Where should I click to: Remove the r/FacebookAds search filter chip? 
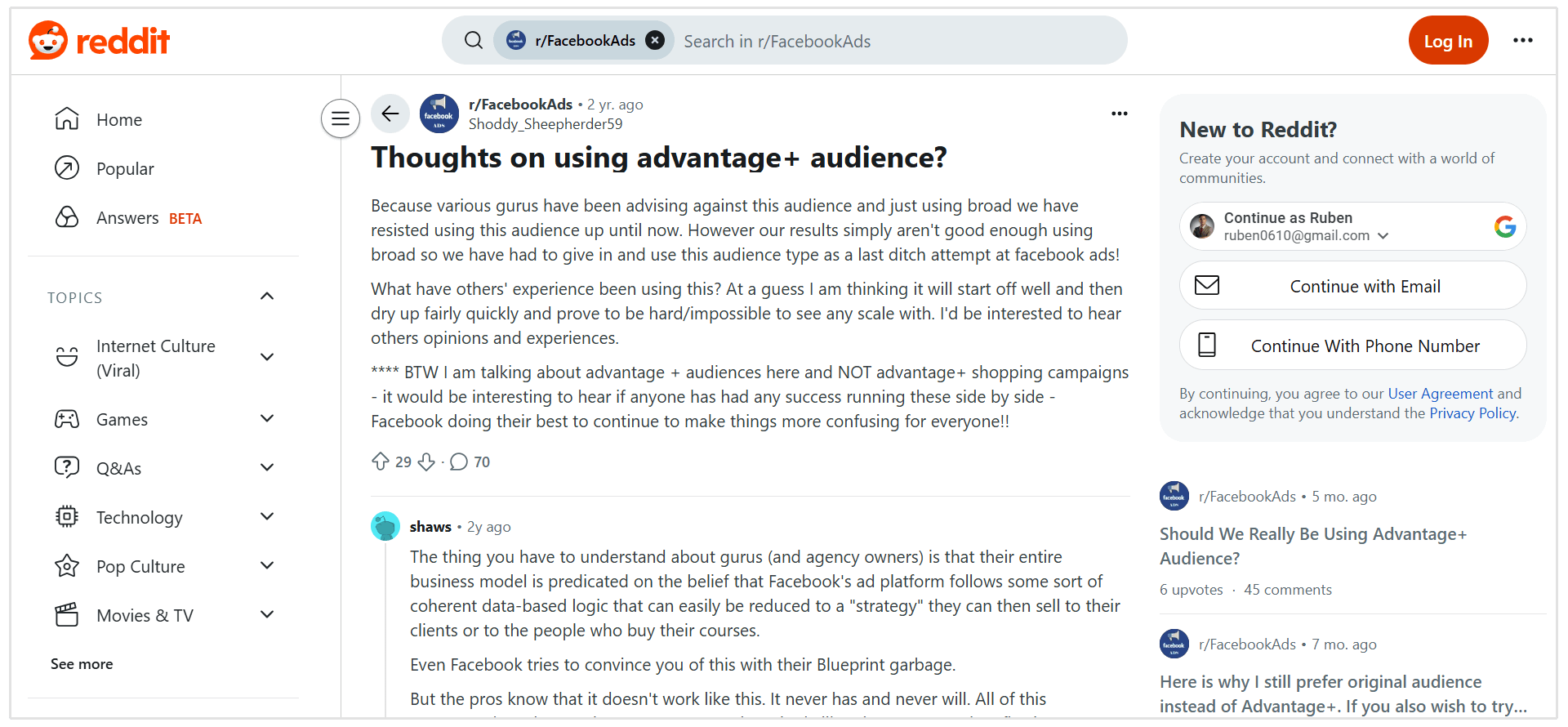655,40
